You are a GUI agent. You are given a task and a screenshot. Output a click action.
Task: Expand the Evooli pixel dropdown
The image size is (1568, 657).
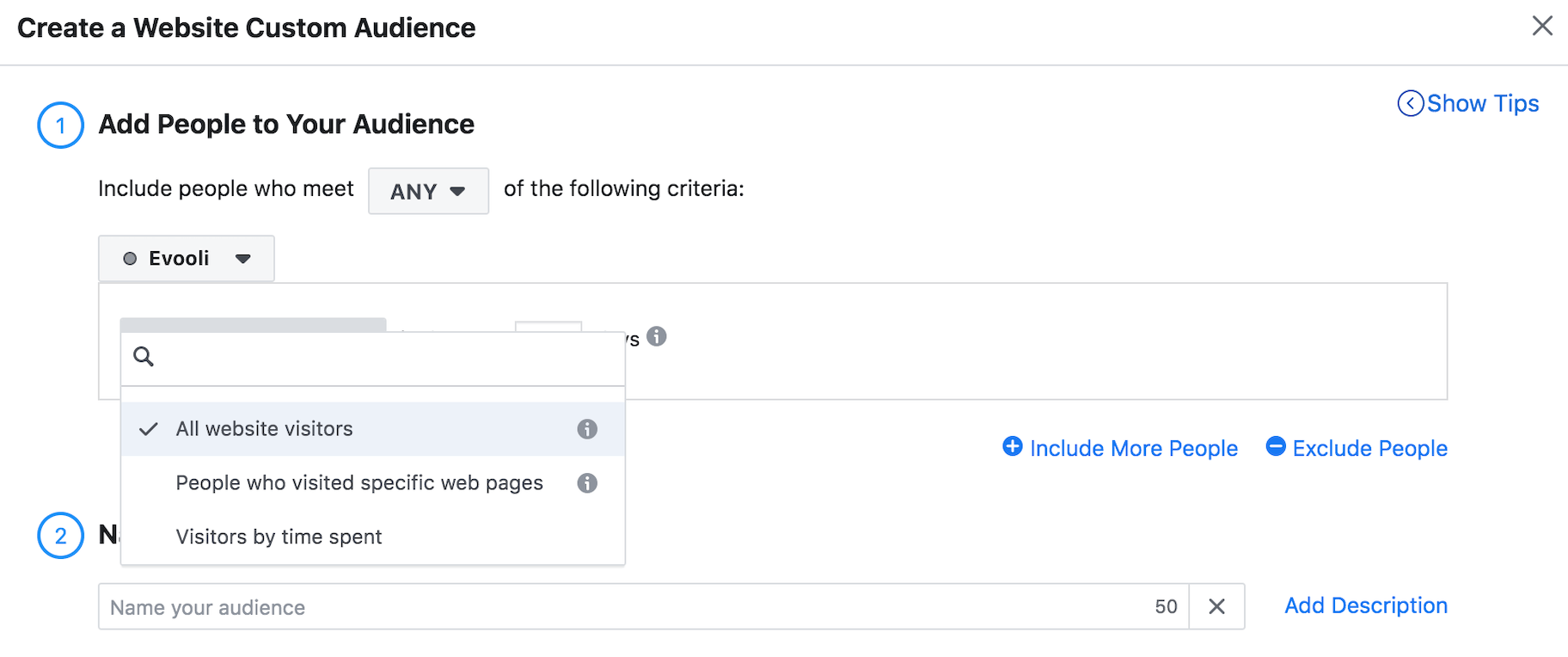click(x=187, y=259)
